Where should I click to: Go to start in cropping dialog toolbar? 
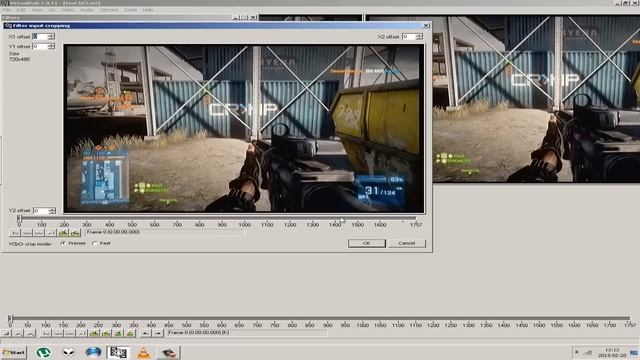click(x=15, y=233)
